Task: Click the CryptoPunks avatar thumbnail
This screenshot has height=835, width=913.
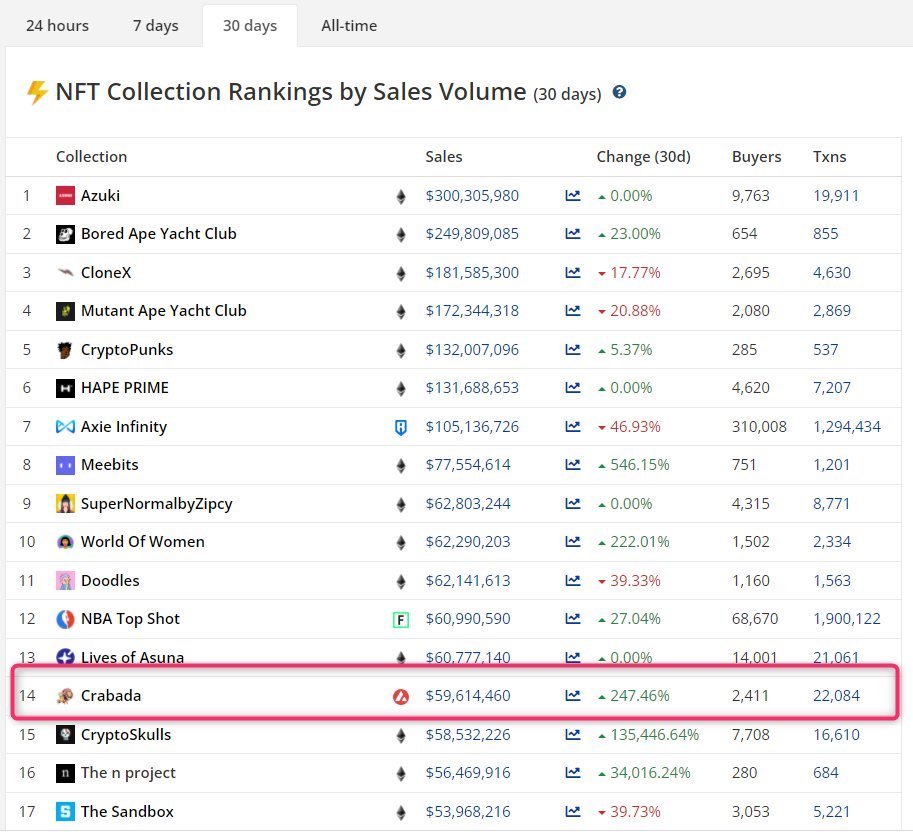Action: [x=65, y=349]
